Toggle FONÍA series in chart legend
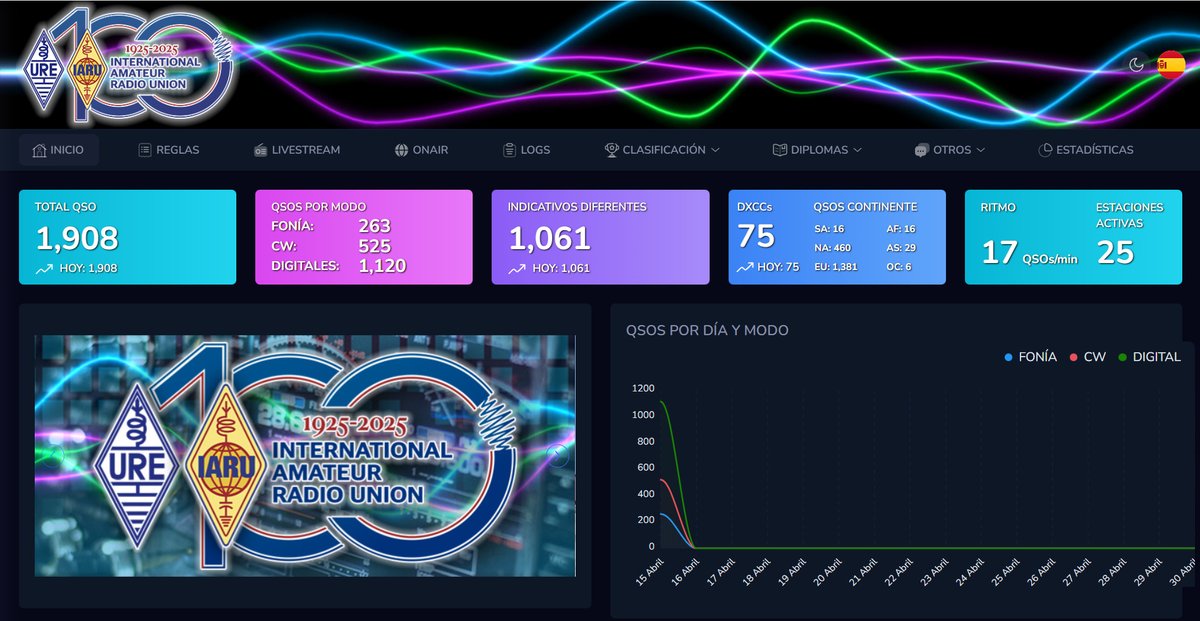Viewport: 1200px width, 621px height. pyautogui.click(x=1031, y=357)
